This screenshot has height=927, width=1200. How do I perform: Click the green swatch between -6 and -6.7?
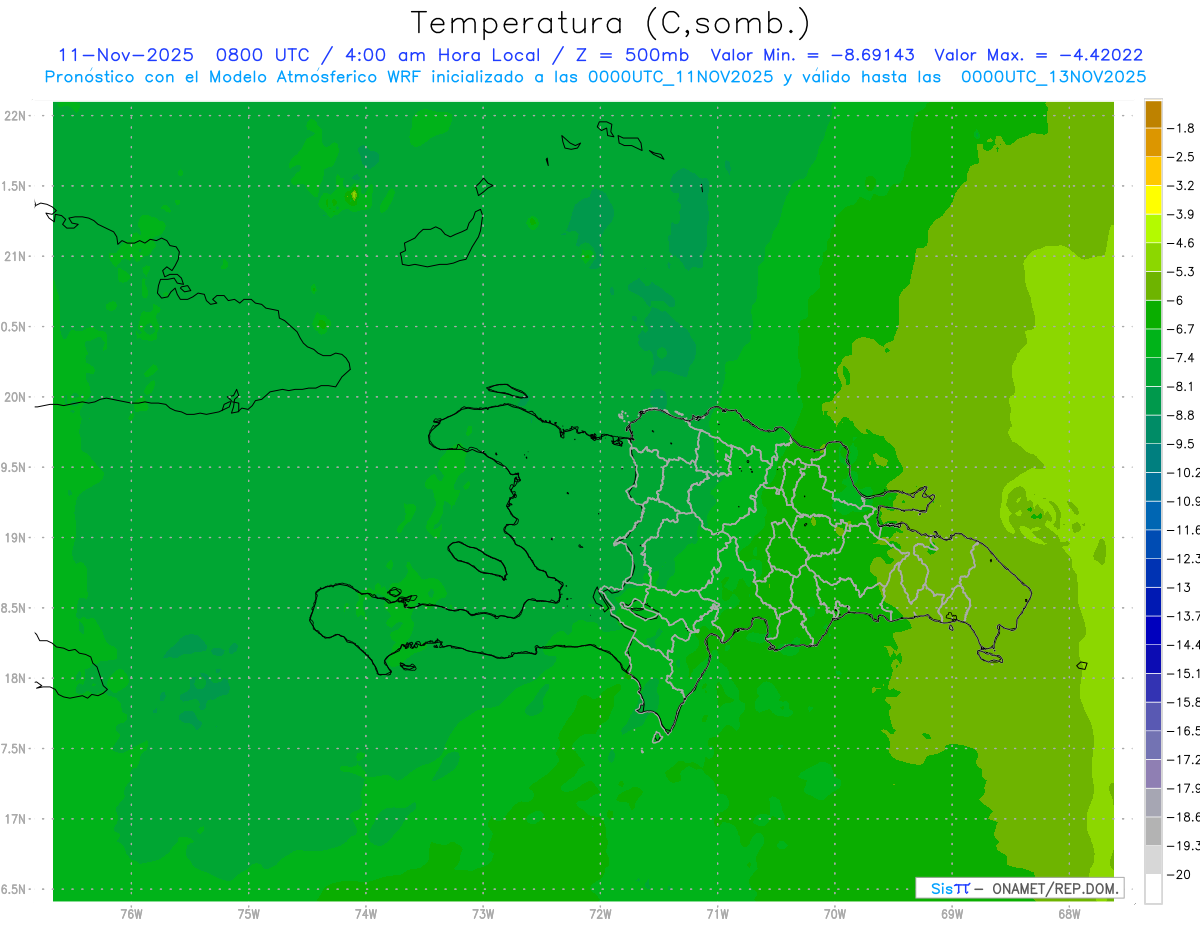tap(1153, 315)
